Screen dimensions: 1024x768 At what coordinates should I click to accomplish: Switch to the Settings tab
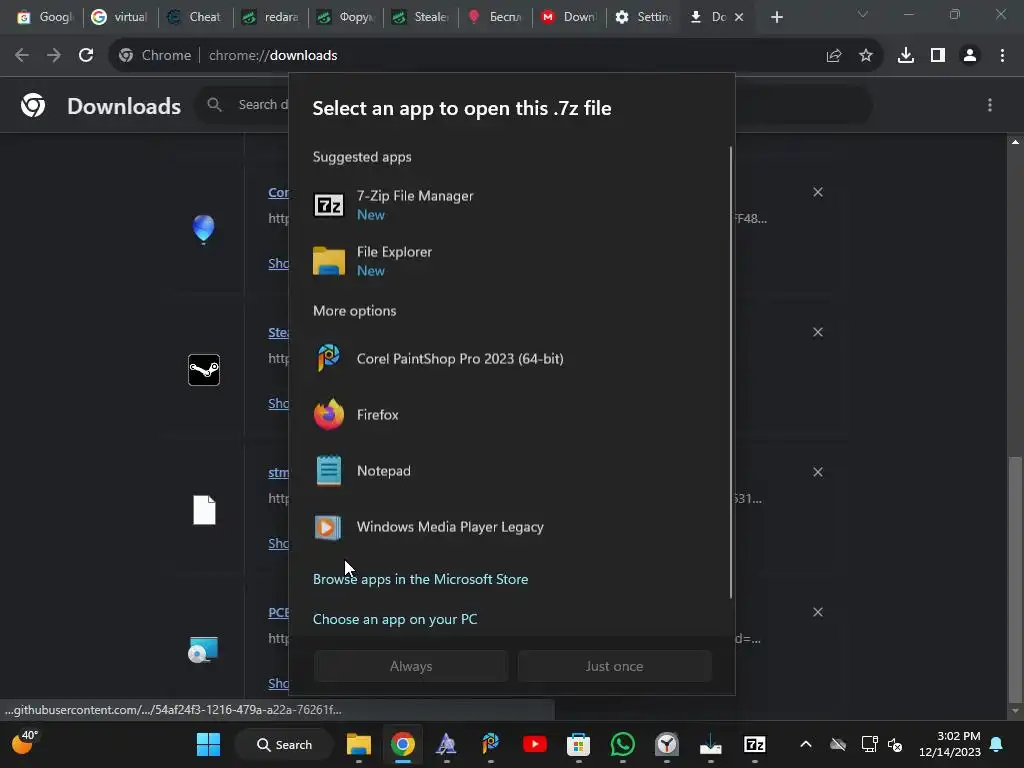pyautogui.click(x=644, y=17)
